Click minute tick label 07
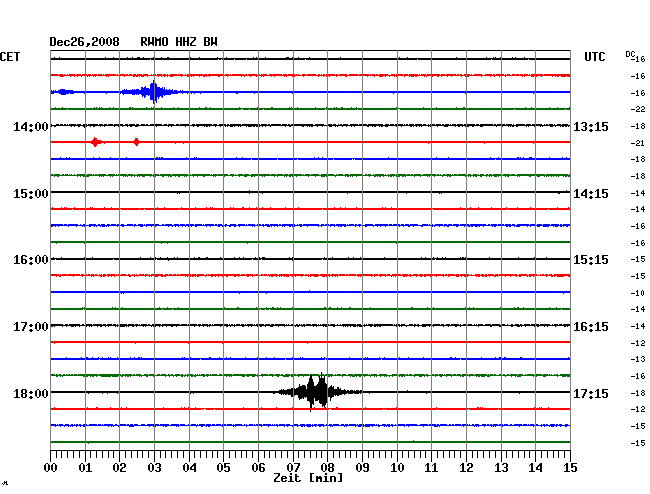 pyautogui.click(x=293, y=468)
